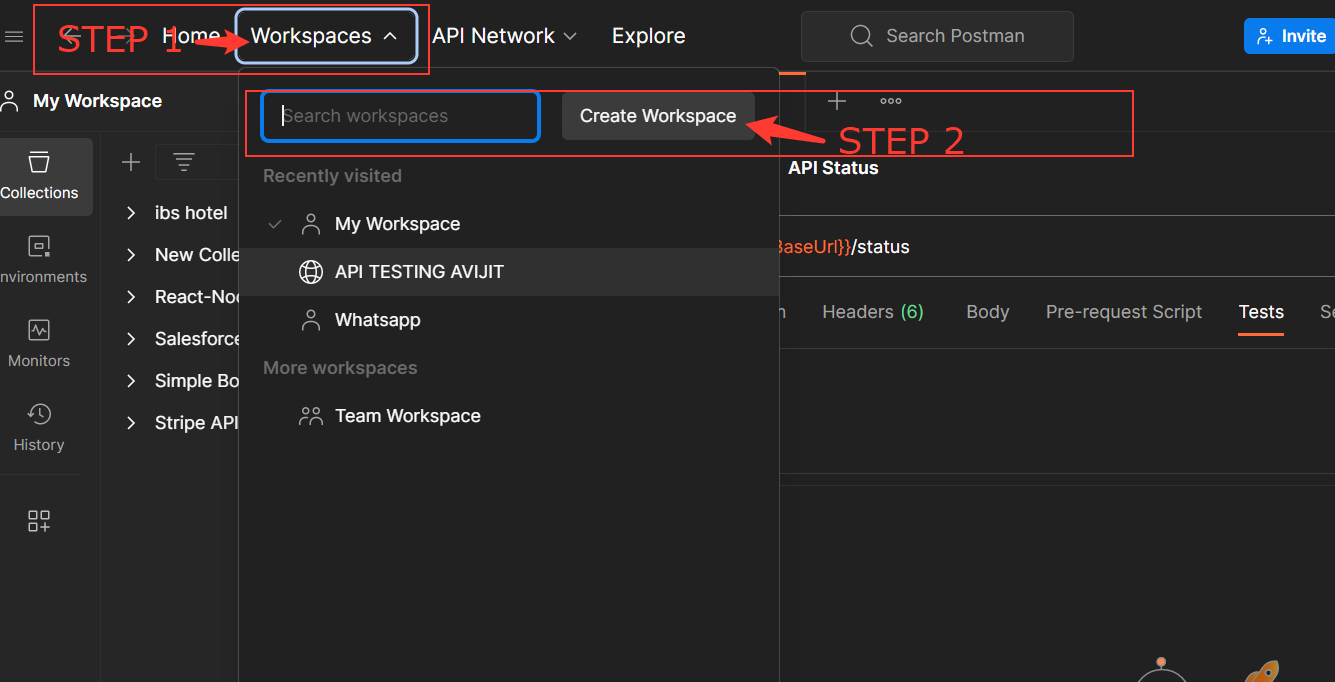Expand the Stripe API collection
This screenshot has height=682, width=1335.
[x=131, y=423]
